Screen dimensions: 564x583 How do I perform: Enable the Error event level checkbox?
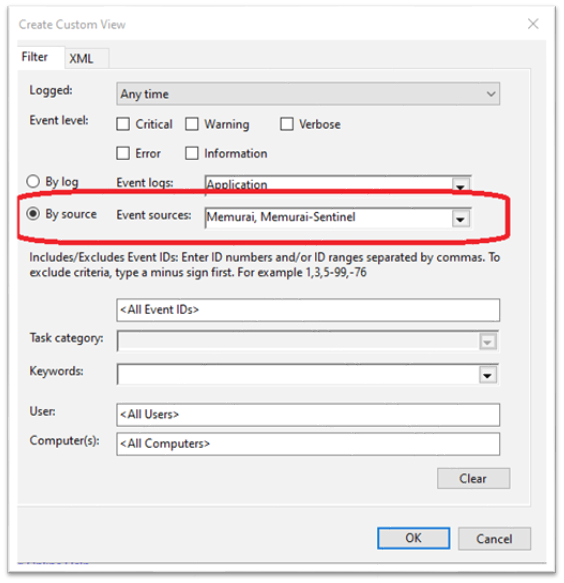(123, 153)
